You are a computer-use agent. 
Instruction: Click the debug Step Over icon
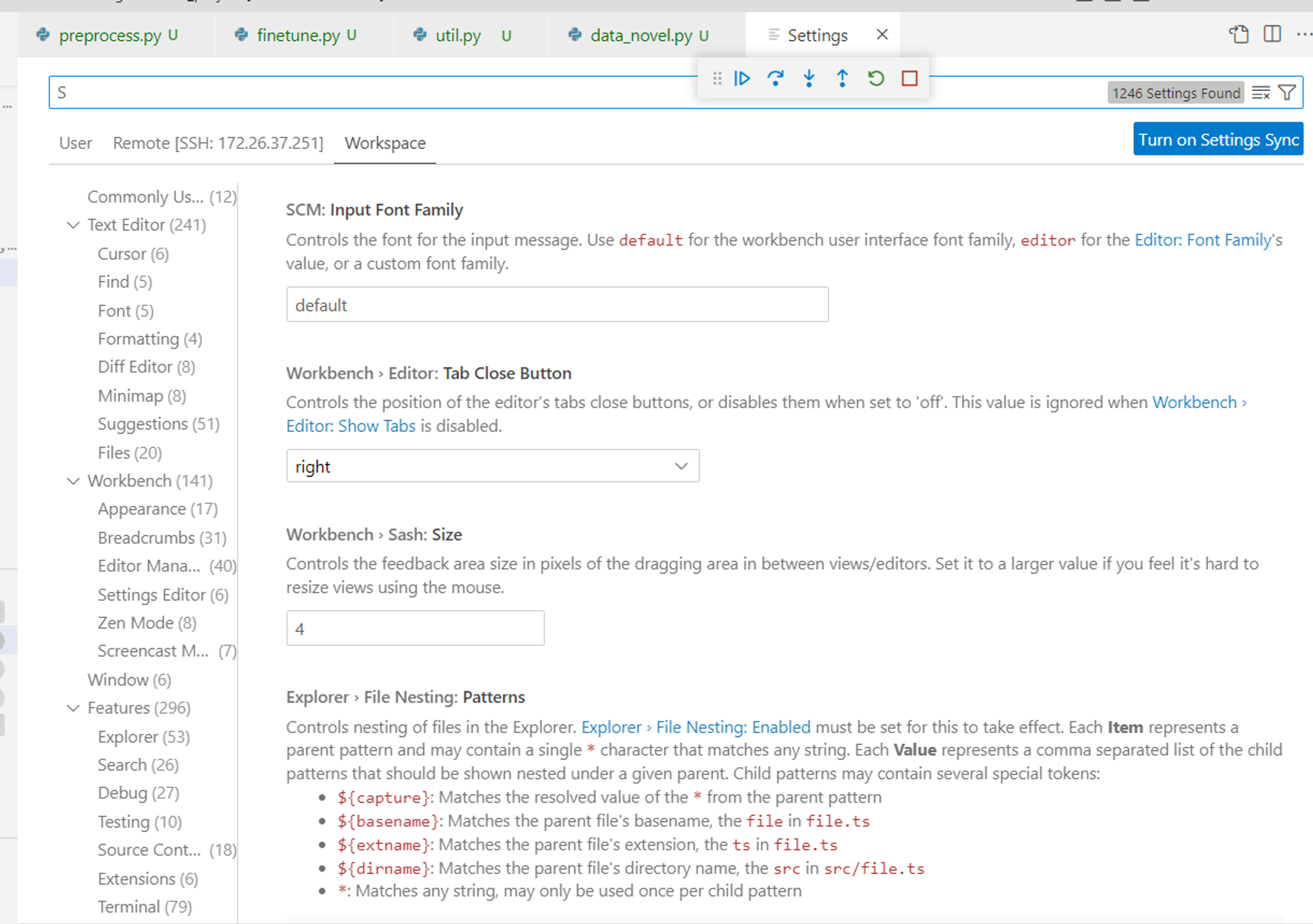(775, 79)
